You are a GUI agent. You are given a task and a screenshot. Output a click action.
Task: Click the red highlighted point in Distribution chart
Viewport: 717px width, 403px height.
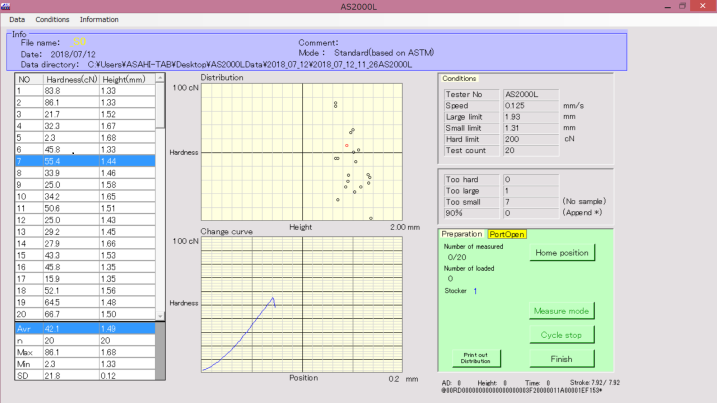pyautogui.click(x=347, y=145)
